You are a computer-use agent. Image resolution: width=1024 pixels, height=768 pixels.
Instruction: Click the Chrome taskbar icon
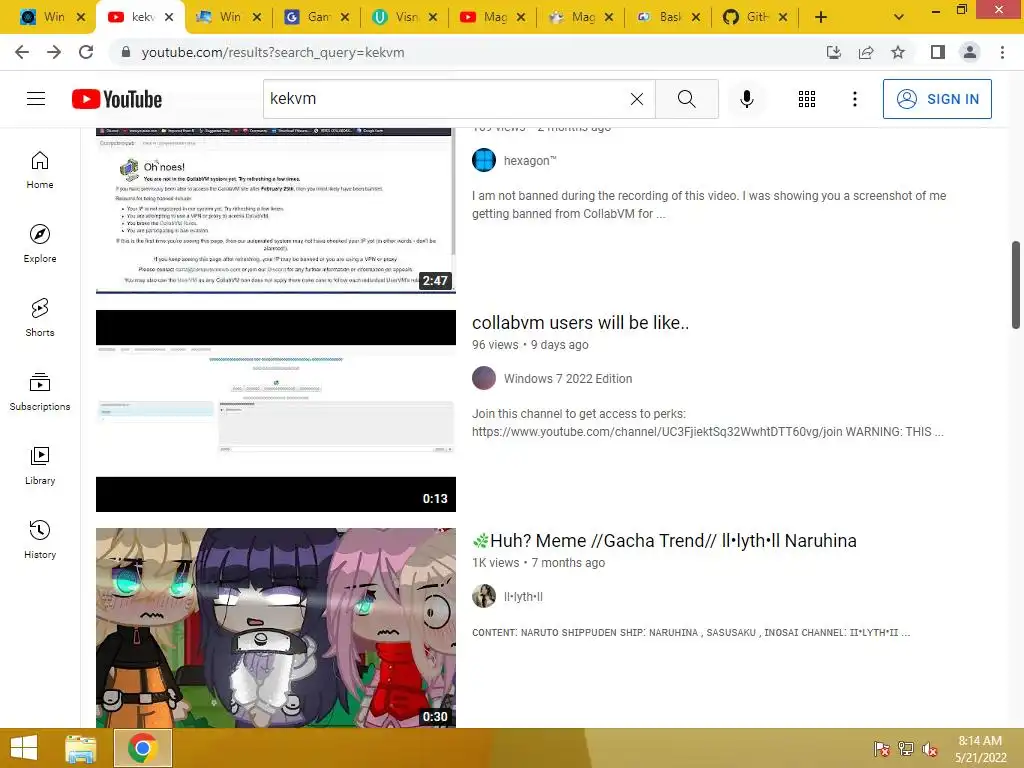pyautogui.click(x=143, y=748)
